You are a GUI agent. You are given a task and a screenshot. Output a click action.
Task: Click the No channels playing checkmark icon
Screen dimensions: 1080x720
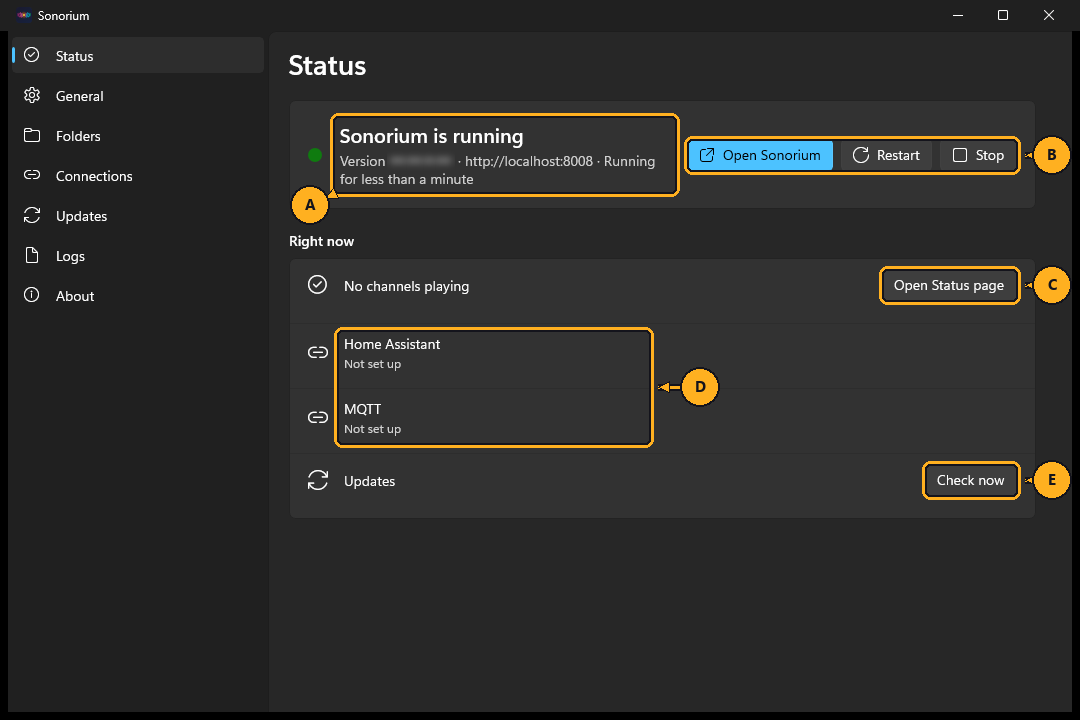[x=318, y=285]
